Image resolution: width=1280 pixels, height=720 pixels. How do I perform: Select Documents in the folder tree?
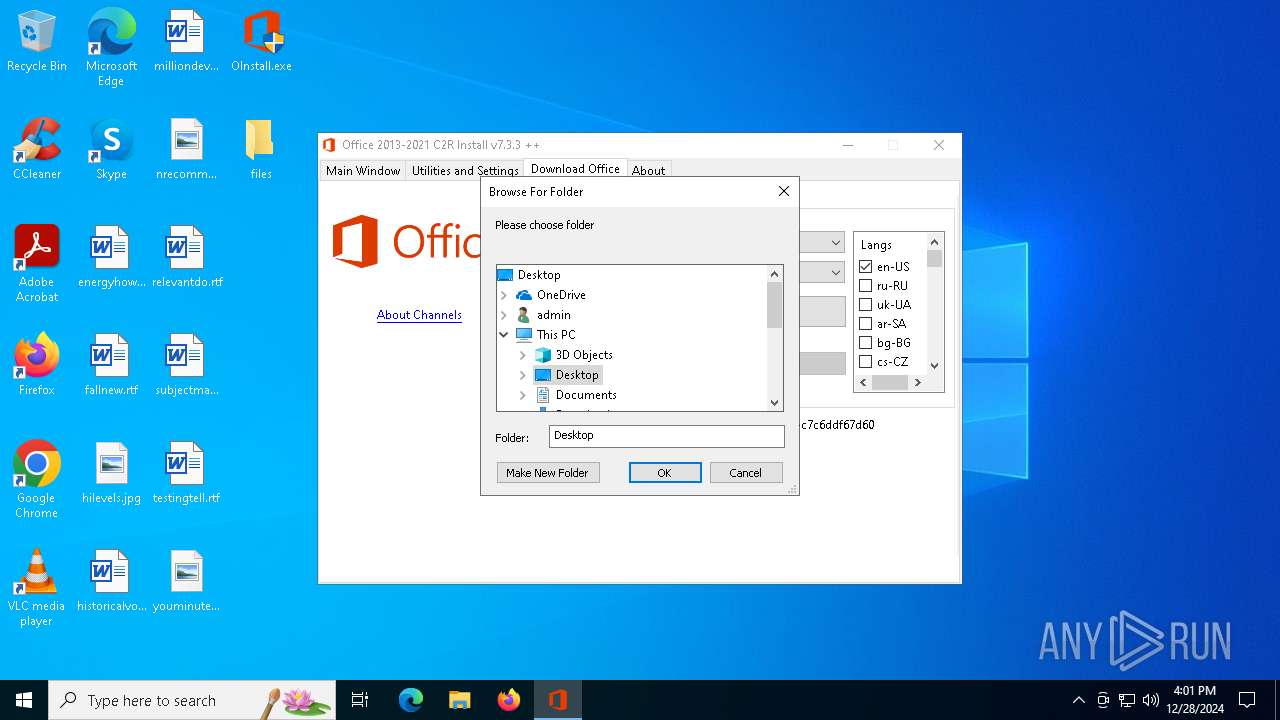(x=586, y=395)
